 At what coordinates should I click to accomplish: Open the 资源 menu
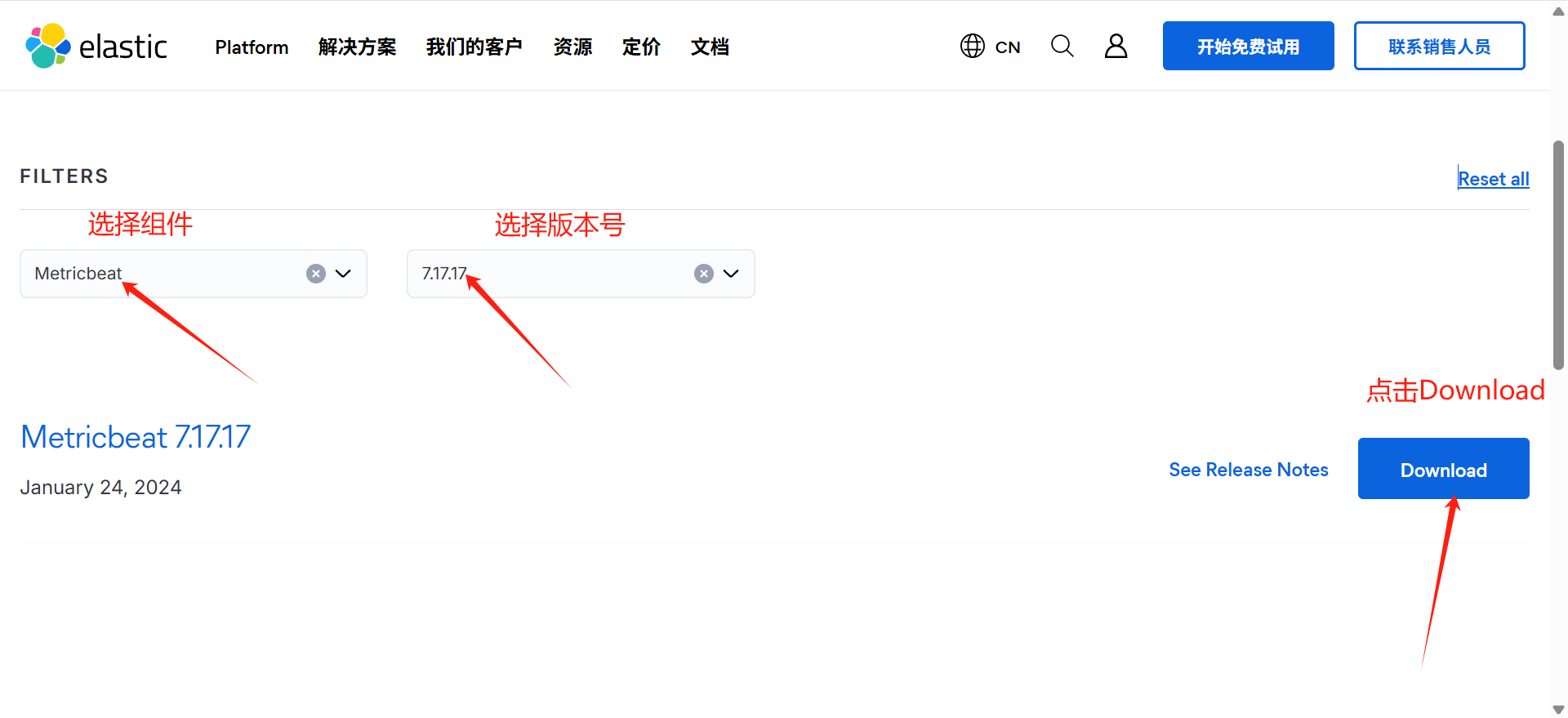(572, 47)
